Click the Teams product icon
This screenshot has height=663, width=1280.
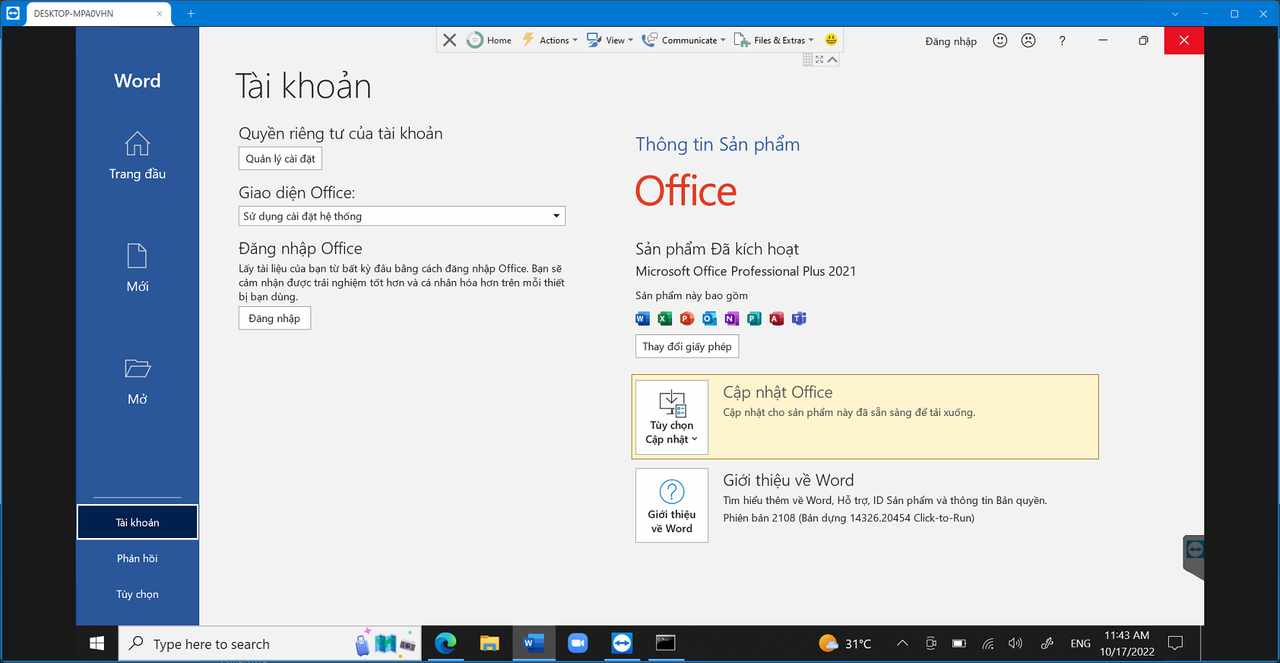point(799,319)
